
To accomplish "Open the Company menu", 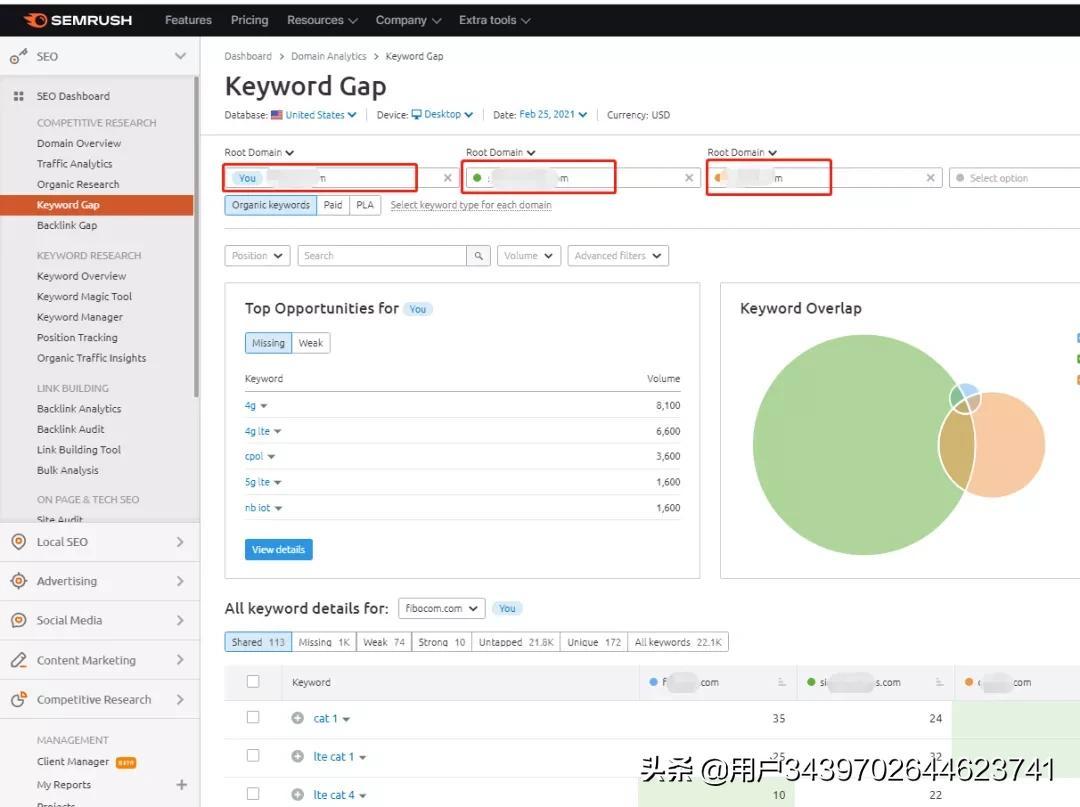I will (408, 21).
